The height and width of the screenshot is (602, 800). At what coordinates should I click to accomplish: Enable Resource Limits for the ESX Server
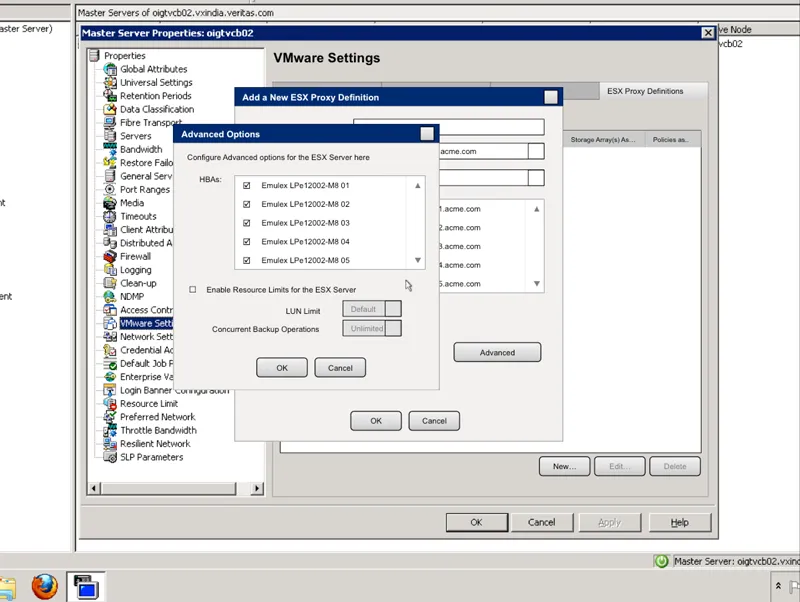(x=192, y=289)
